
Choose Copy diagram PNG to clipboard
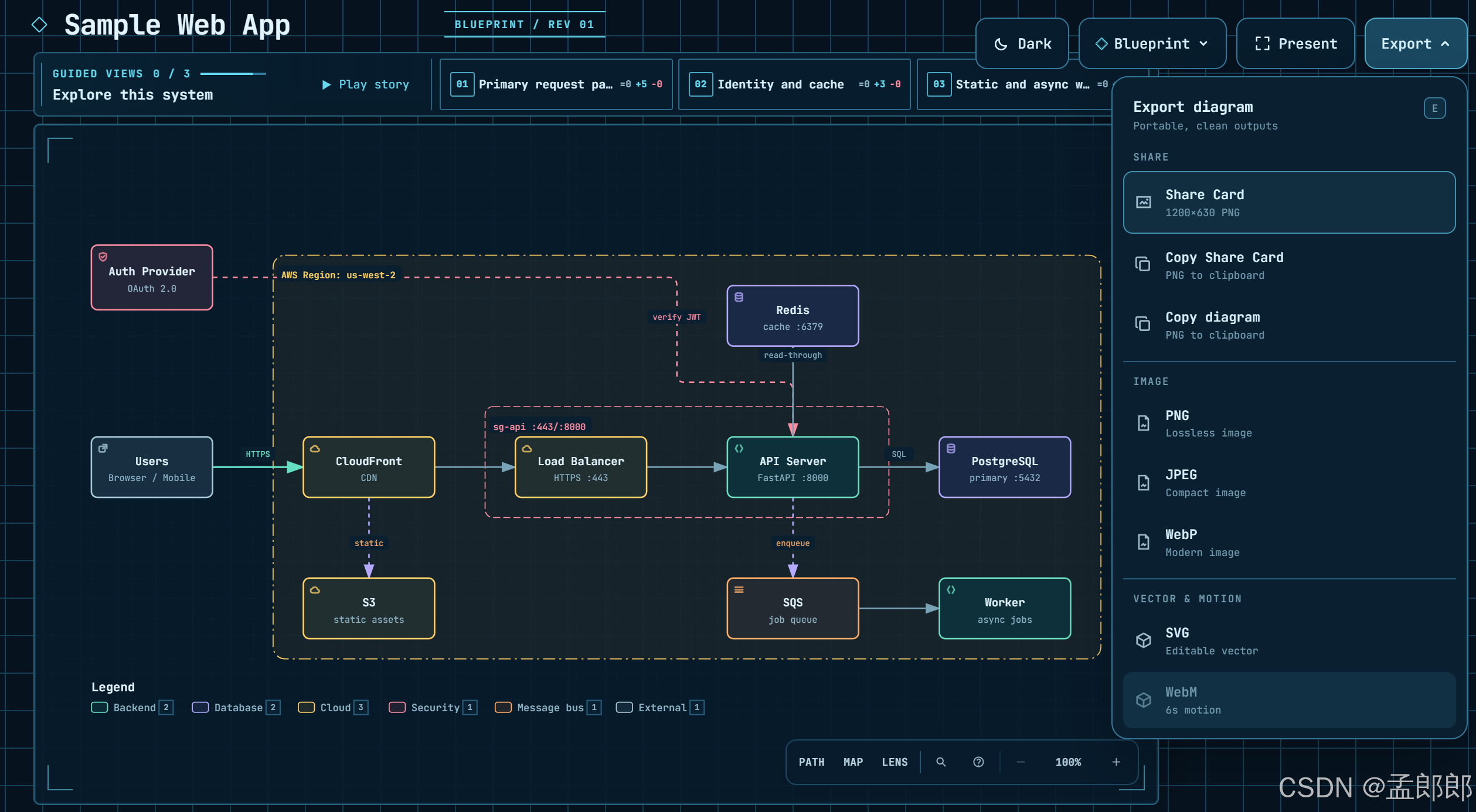pyautogui.click(x=1289, y=325)
